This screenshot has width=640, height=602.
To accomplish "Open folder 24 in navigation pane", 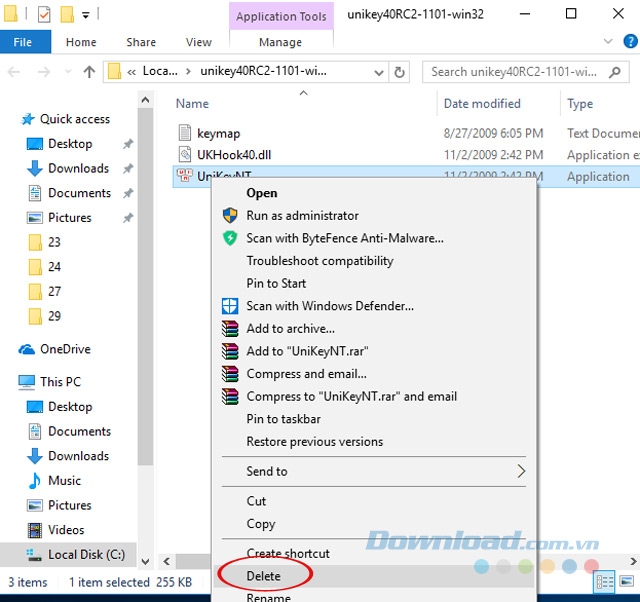I will point(54,267).
